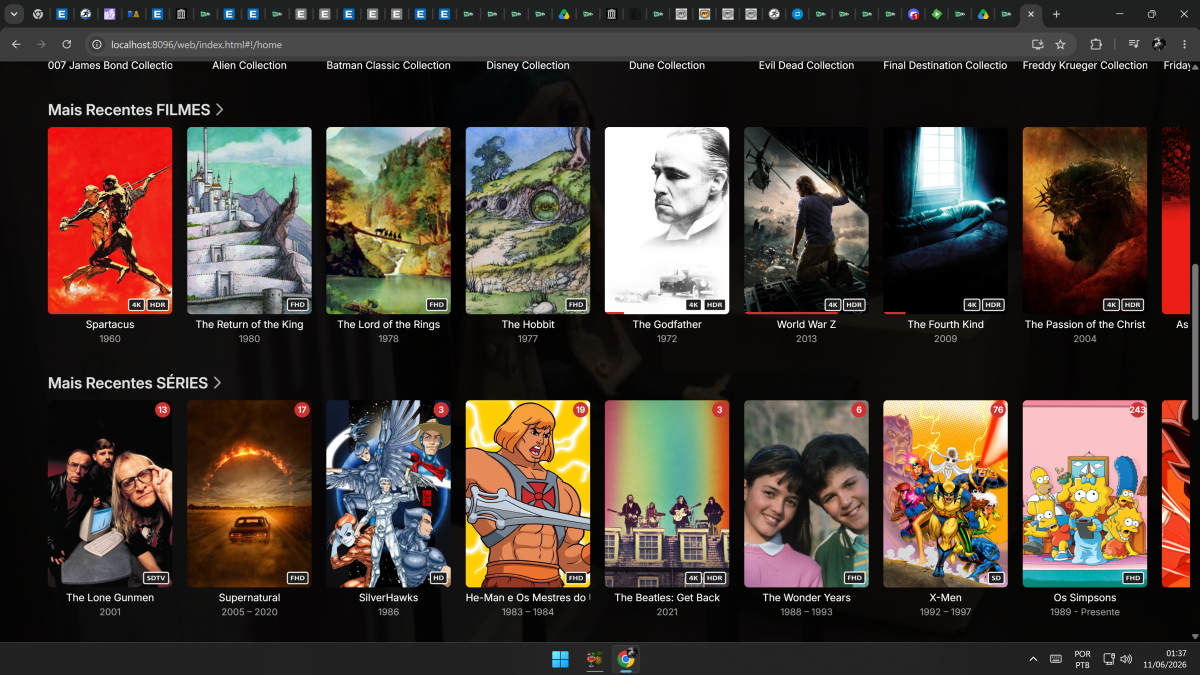The width and height of the screenshot is (1200, 675).
Task: Open the Mais Recentes SÉRIES heading
Action: click(x=128, y=383)
